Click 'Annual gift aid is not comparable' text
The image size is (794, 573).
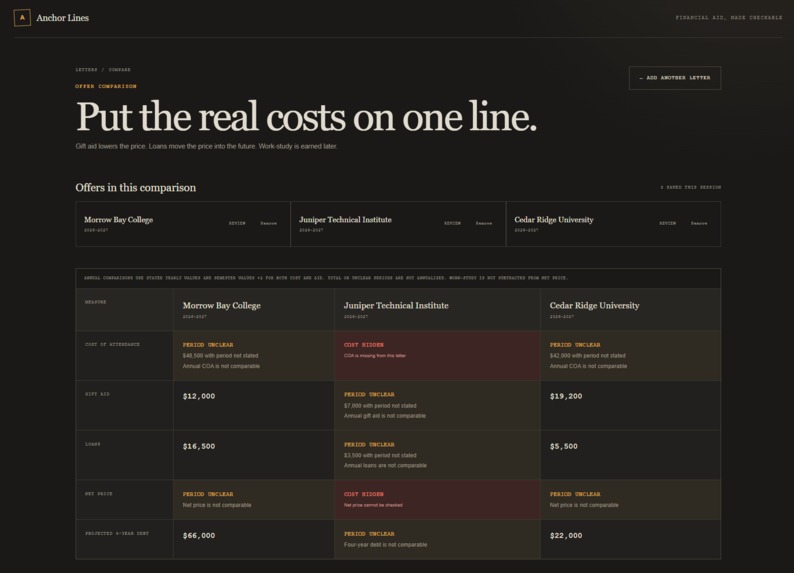(385, 416)
